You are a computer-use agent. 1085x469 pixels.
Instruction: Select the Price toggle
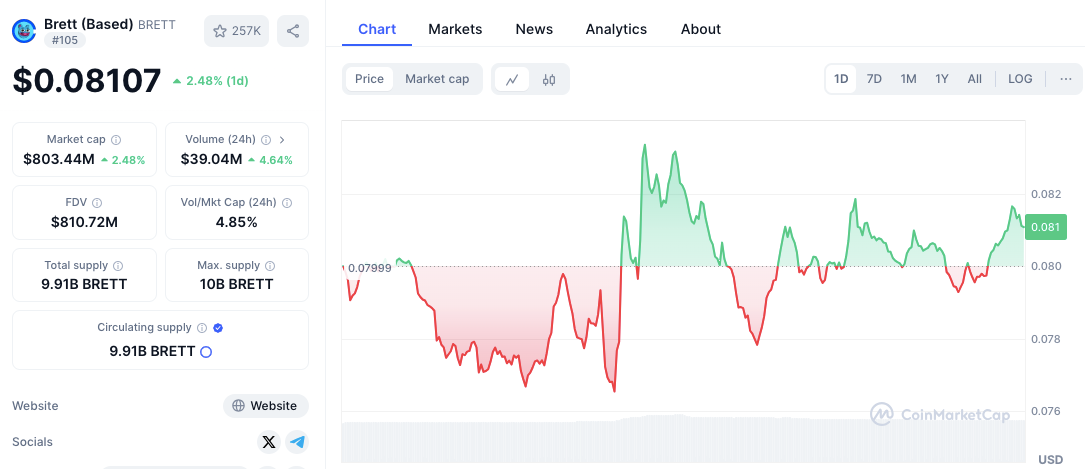pos(370,79)
